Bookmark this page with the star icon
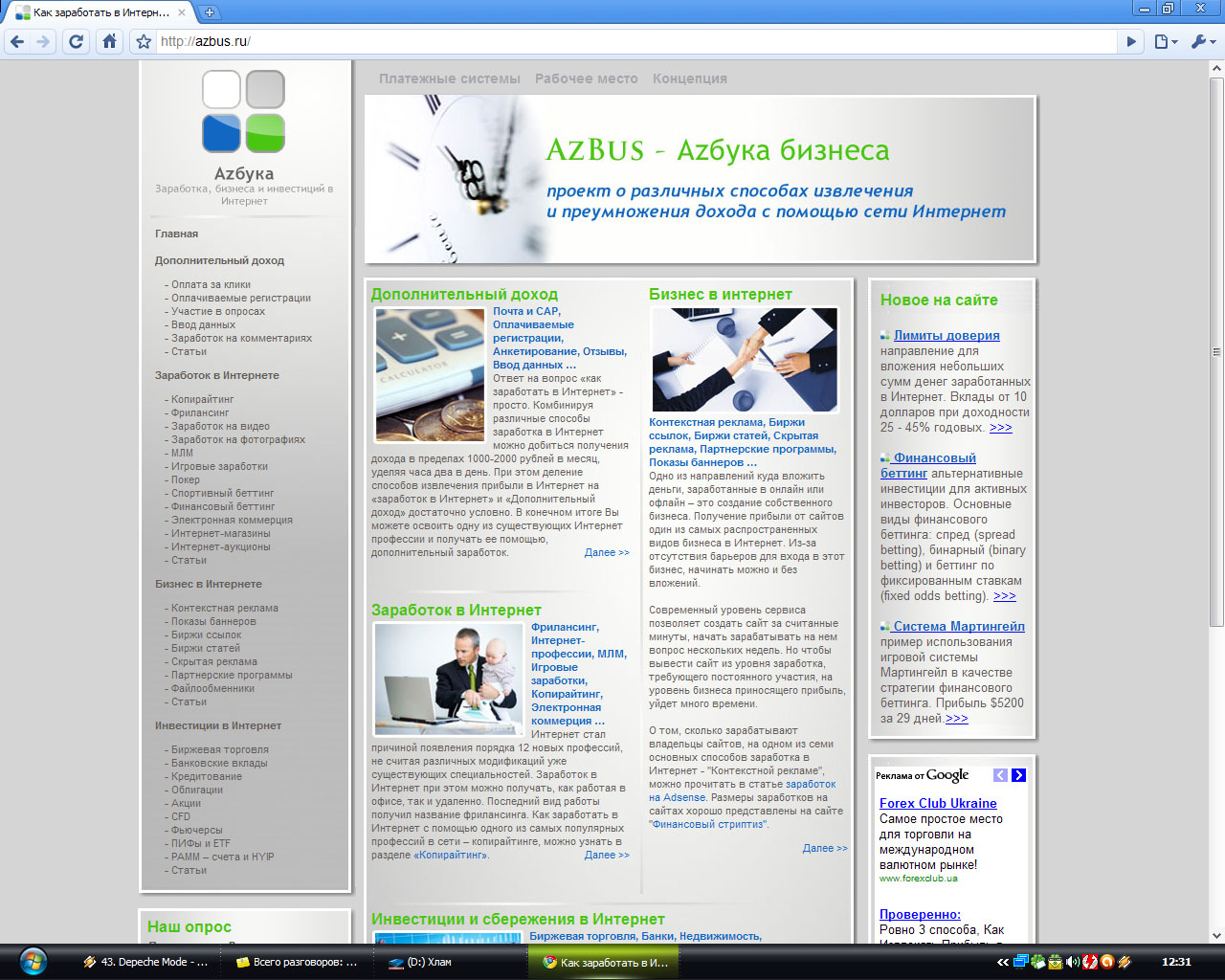 tap(144, 41)
